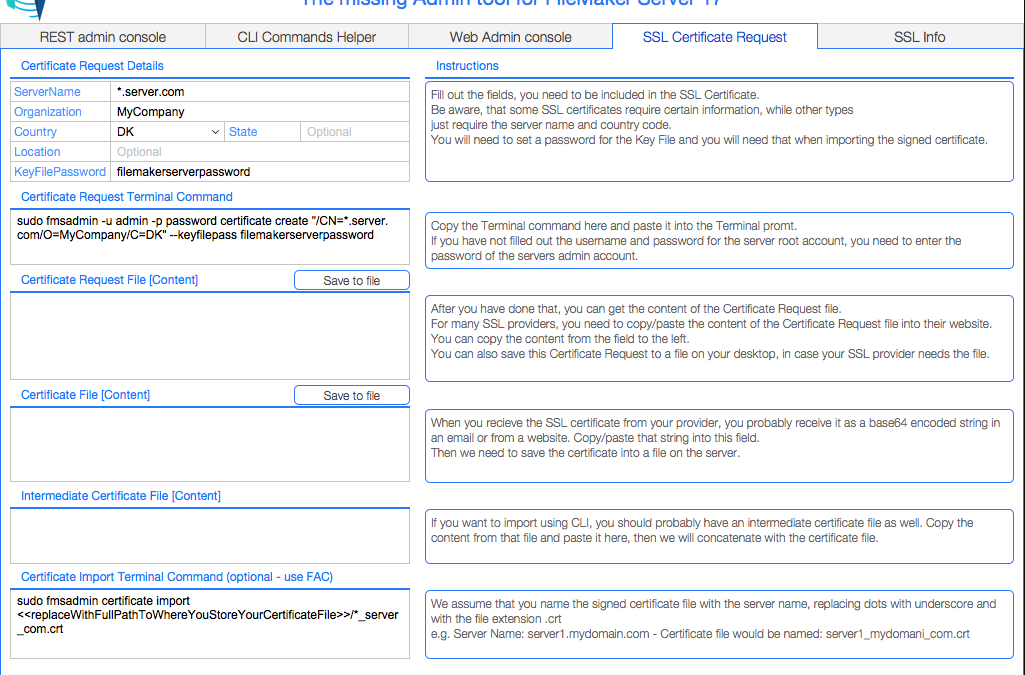Switch to the SSL Info tab
The image size is (1025, 675).
click(920, 37)
